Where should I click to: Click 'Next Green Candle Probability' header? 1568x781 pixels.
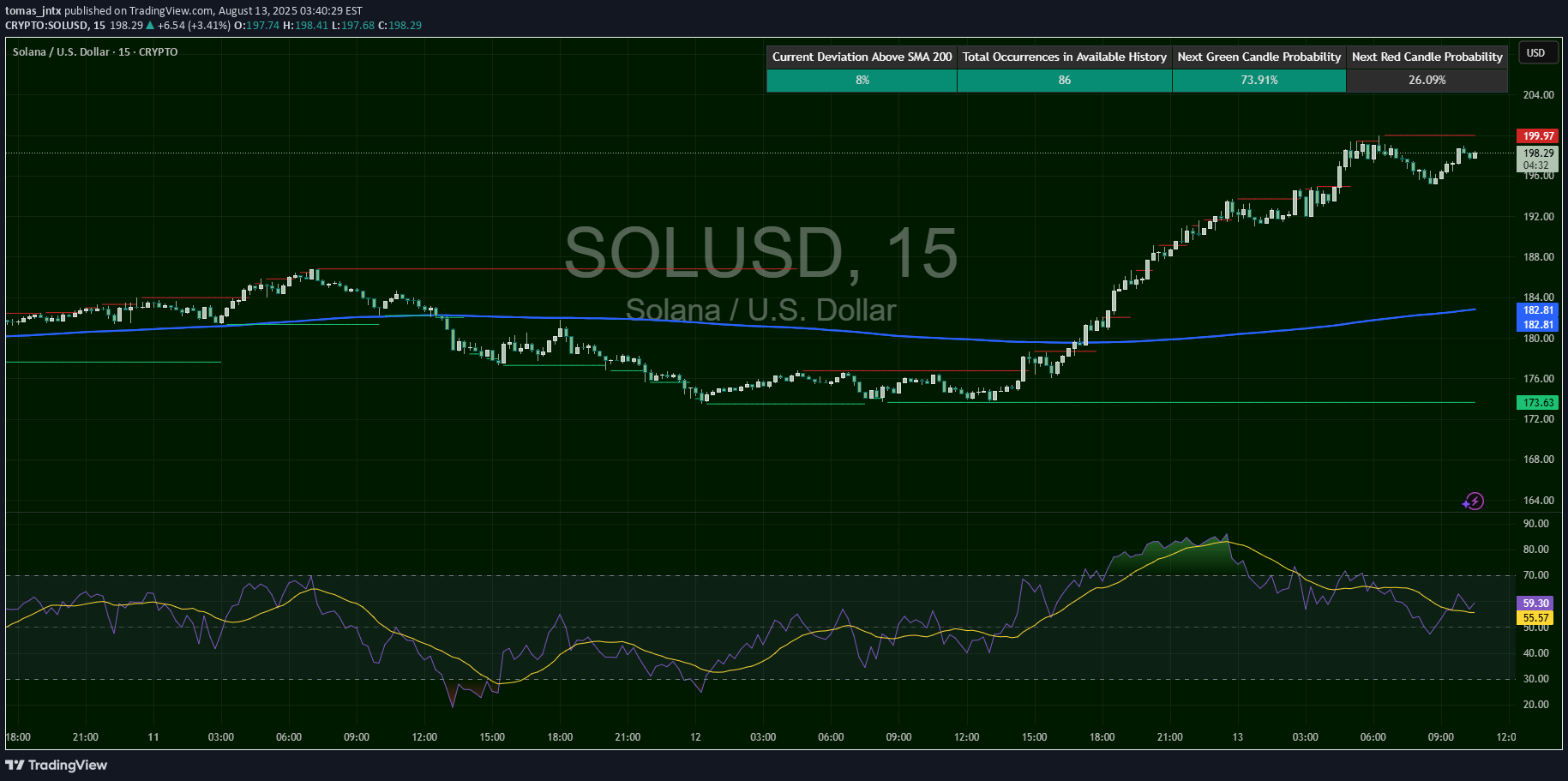(x=1259, y=57)
